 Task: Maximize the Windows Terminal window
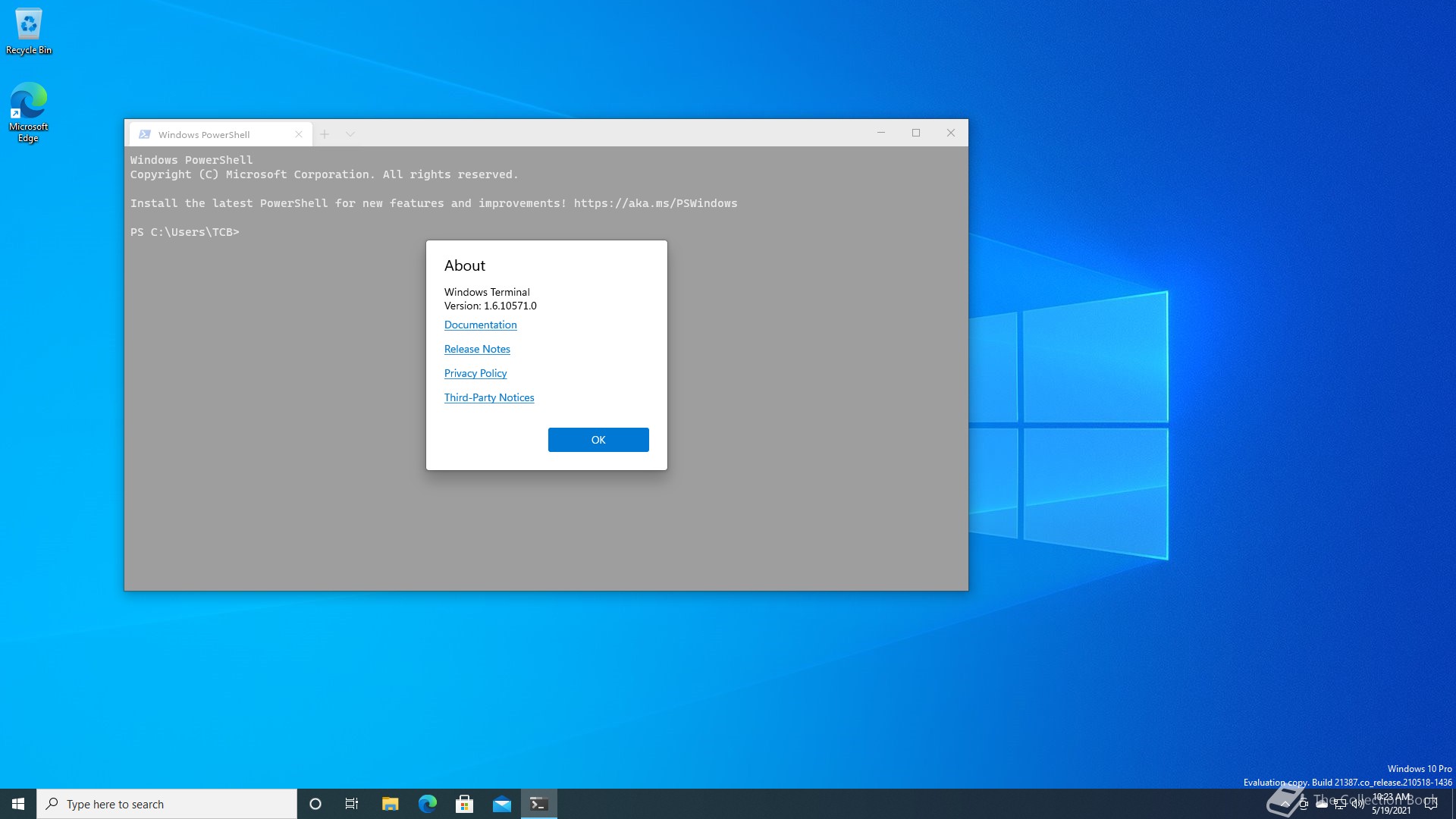pos(916,133)
